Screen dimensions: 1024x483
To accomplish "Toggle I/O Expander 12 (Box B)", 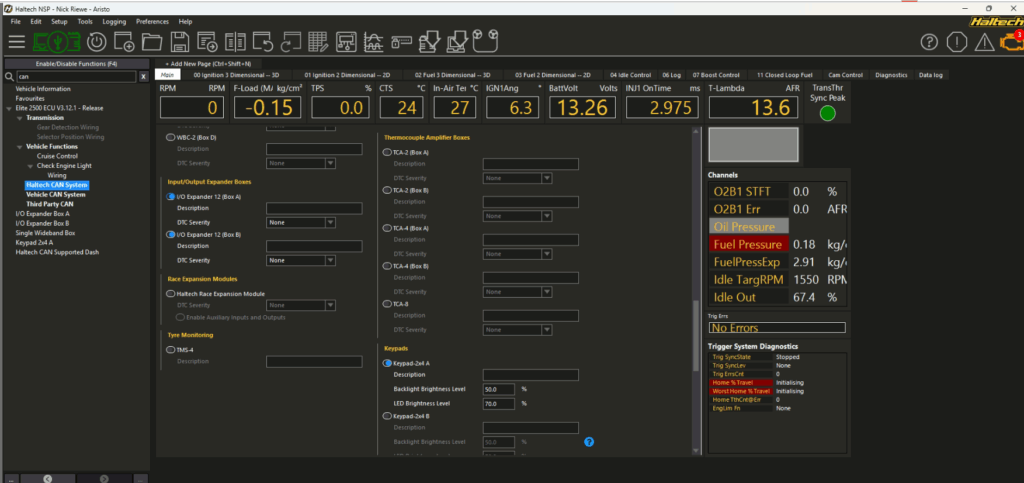I will click(x=171, y=234).
